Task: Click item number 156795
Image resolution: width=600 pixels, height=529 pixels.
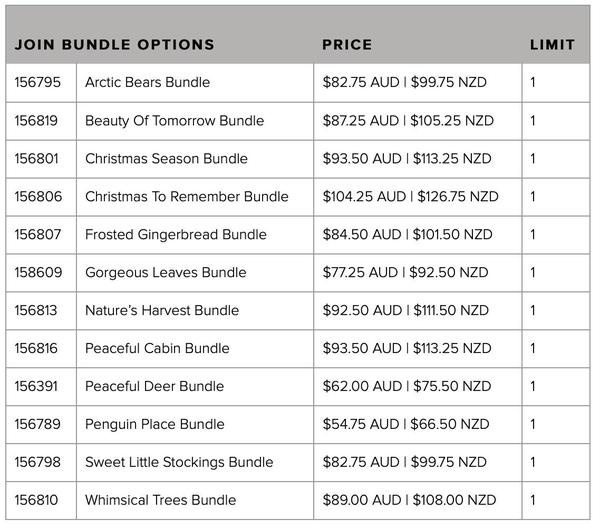Action: (37, 83)
